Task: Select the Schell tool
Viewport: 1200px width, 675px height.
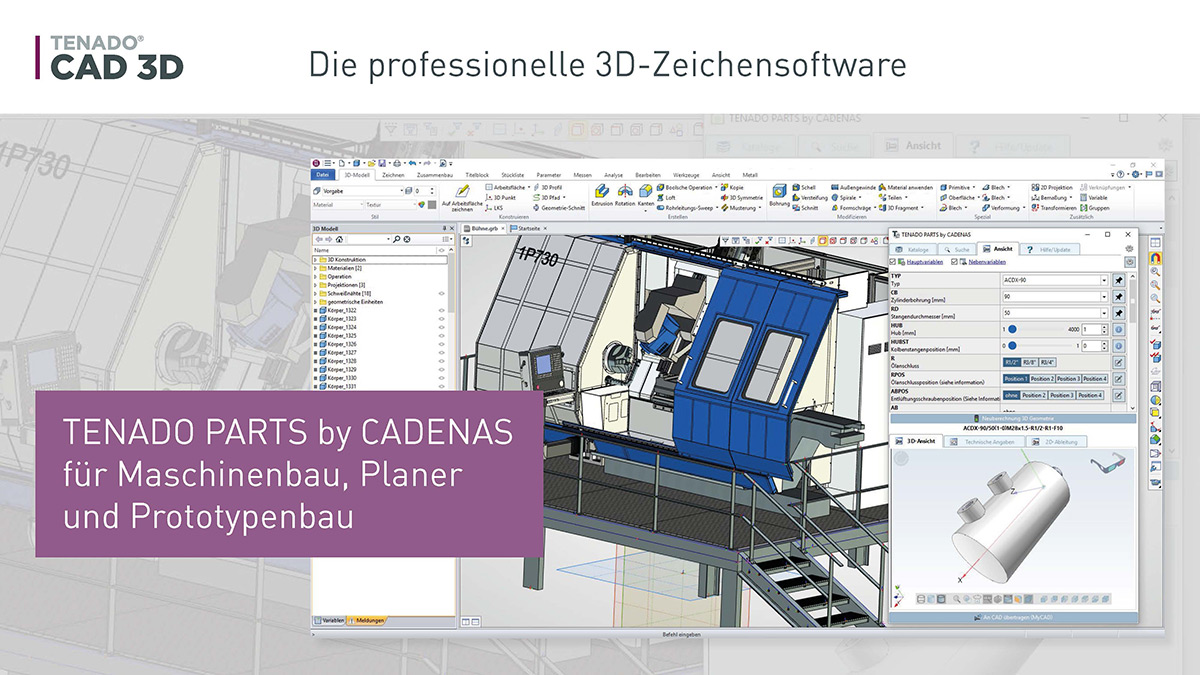Action: pos(805,187)
